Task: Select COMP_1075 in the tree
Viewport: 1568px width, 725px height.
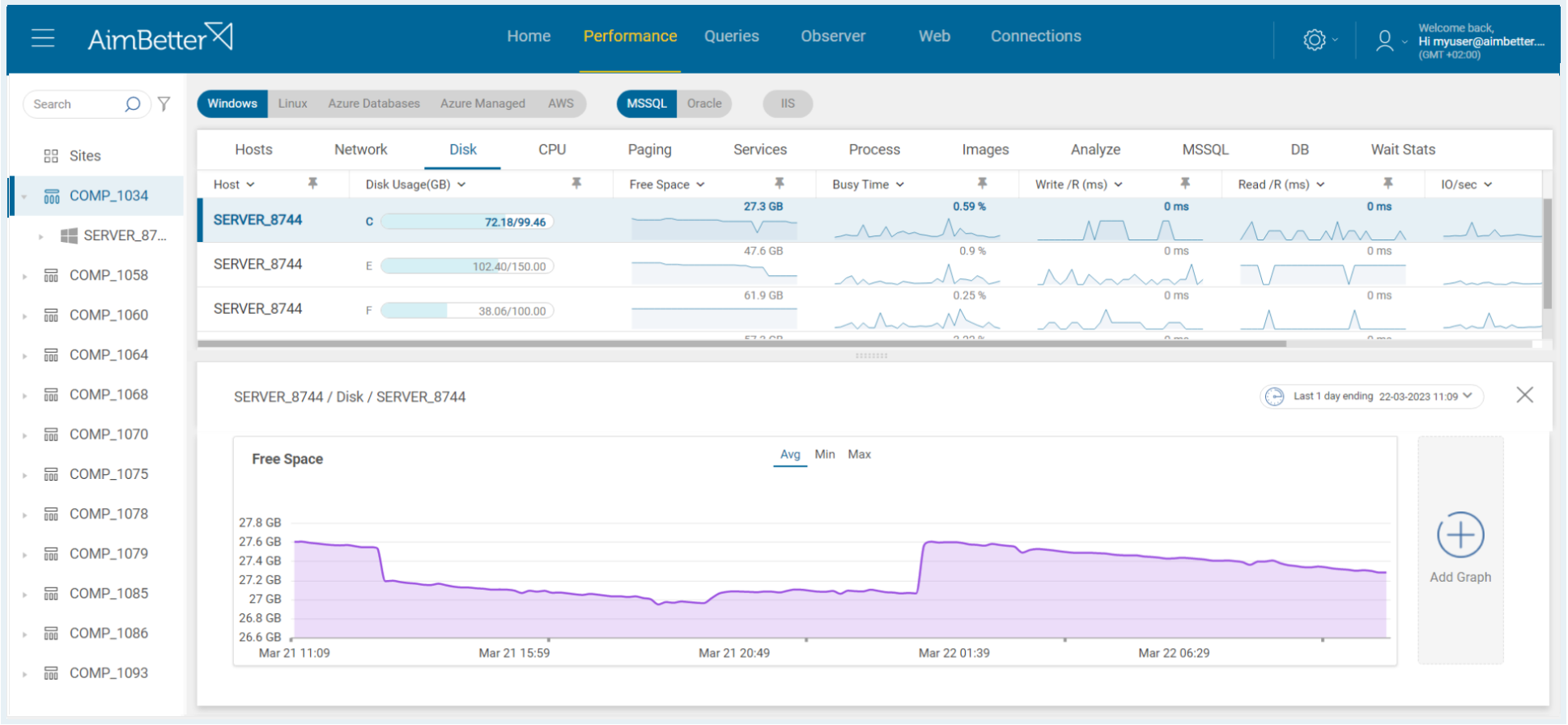Action: click(x=108, y=474)
